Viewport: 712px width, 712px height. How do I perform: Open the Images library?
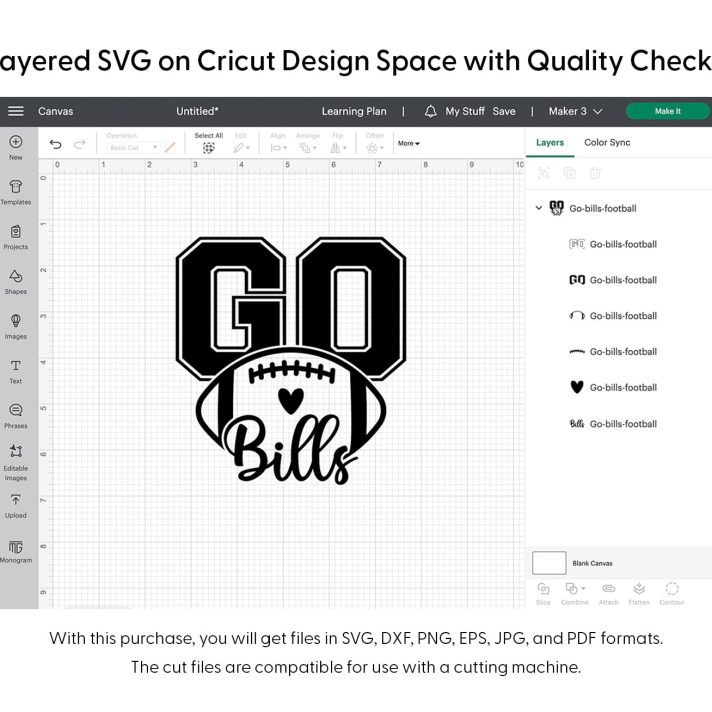[x=16, y=326]
